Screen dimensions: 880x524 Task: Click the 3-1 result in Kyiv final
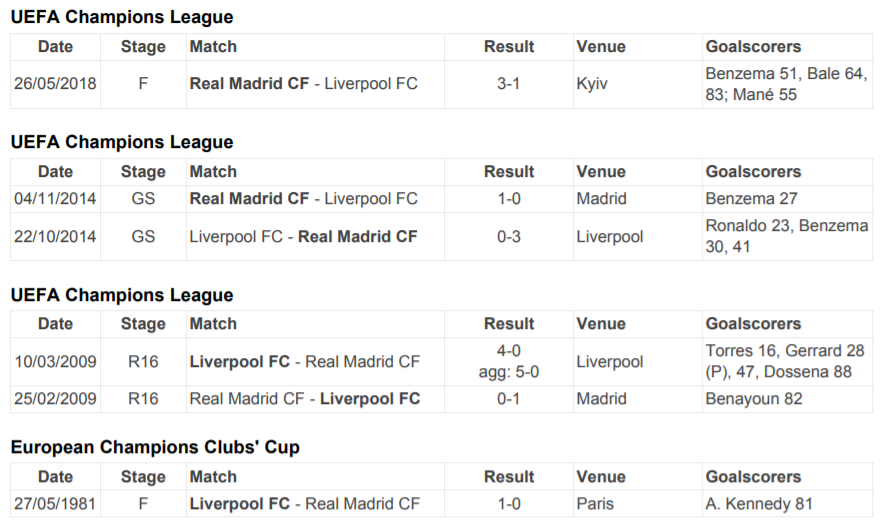(508, 84)
